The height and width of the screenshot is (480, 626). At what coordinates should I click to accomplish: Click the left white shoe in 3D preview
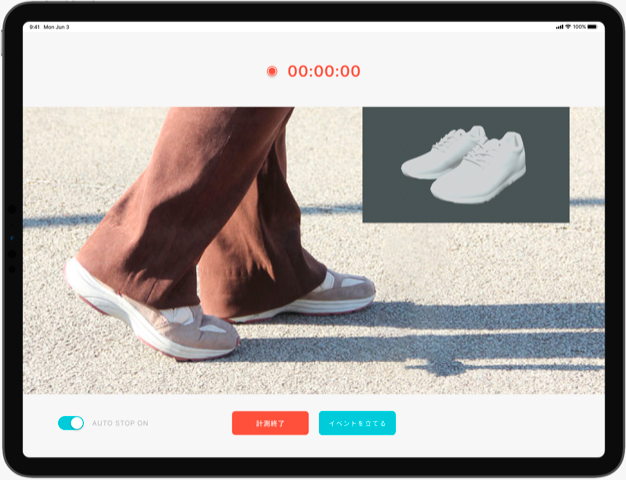coord(440,153)
